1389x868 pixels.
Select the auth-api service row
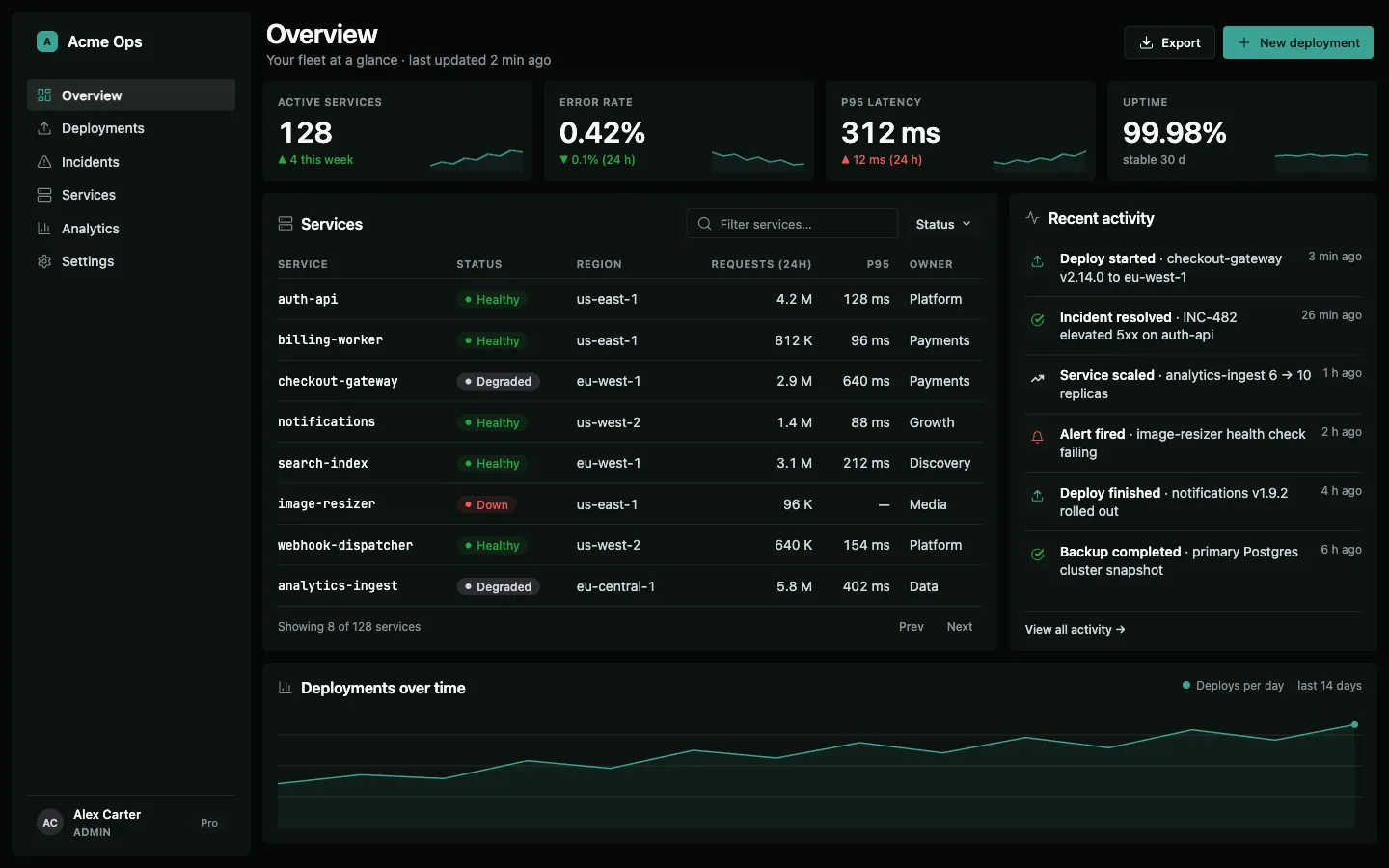point(630,299)
